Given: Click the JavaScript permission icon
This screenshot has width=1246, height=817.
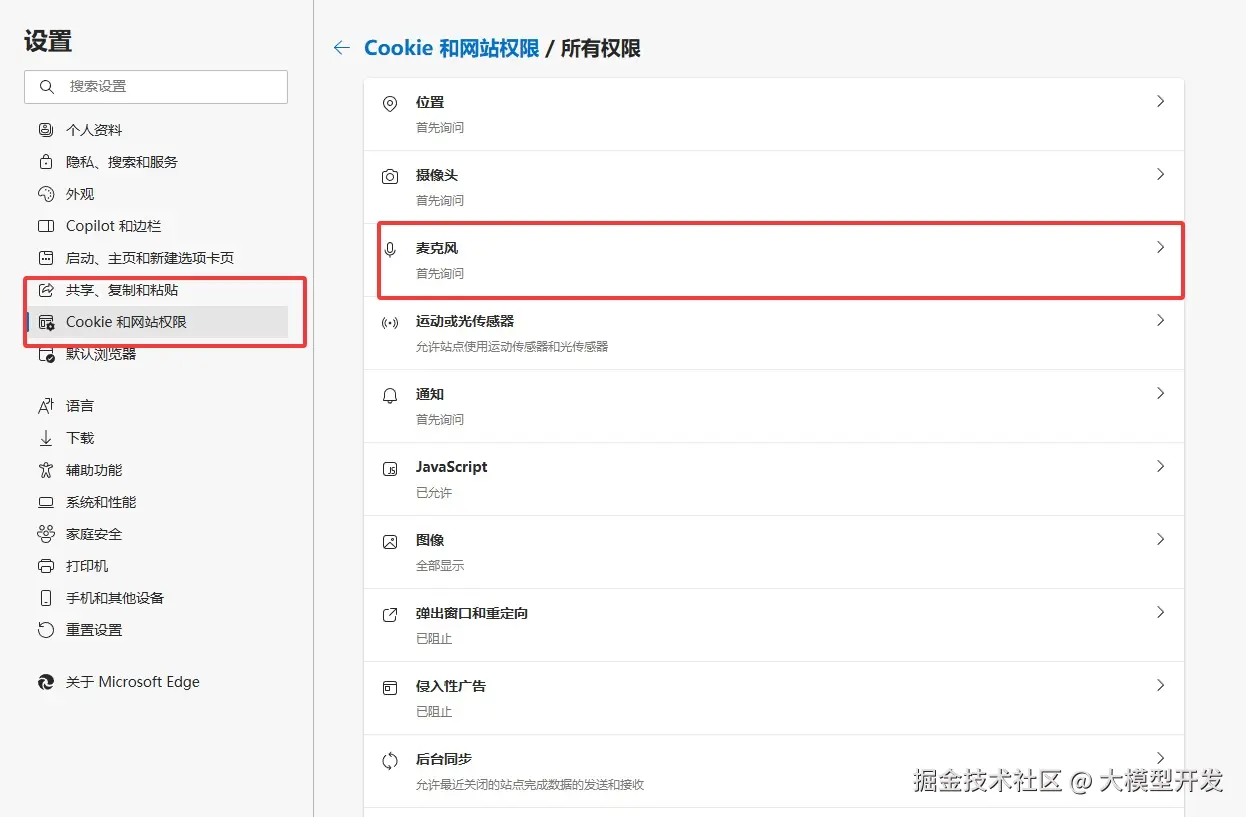Looking at the screenshot, I should [x=390, y=468].
